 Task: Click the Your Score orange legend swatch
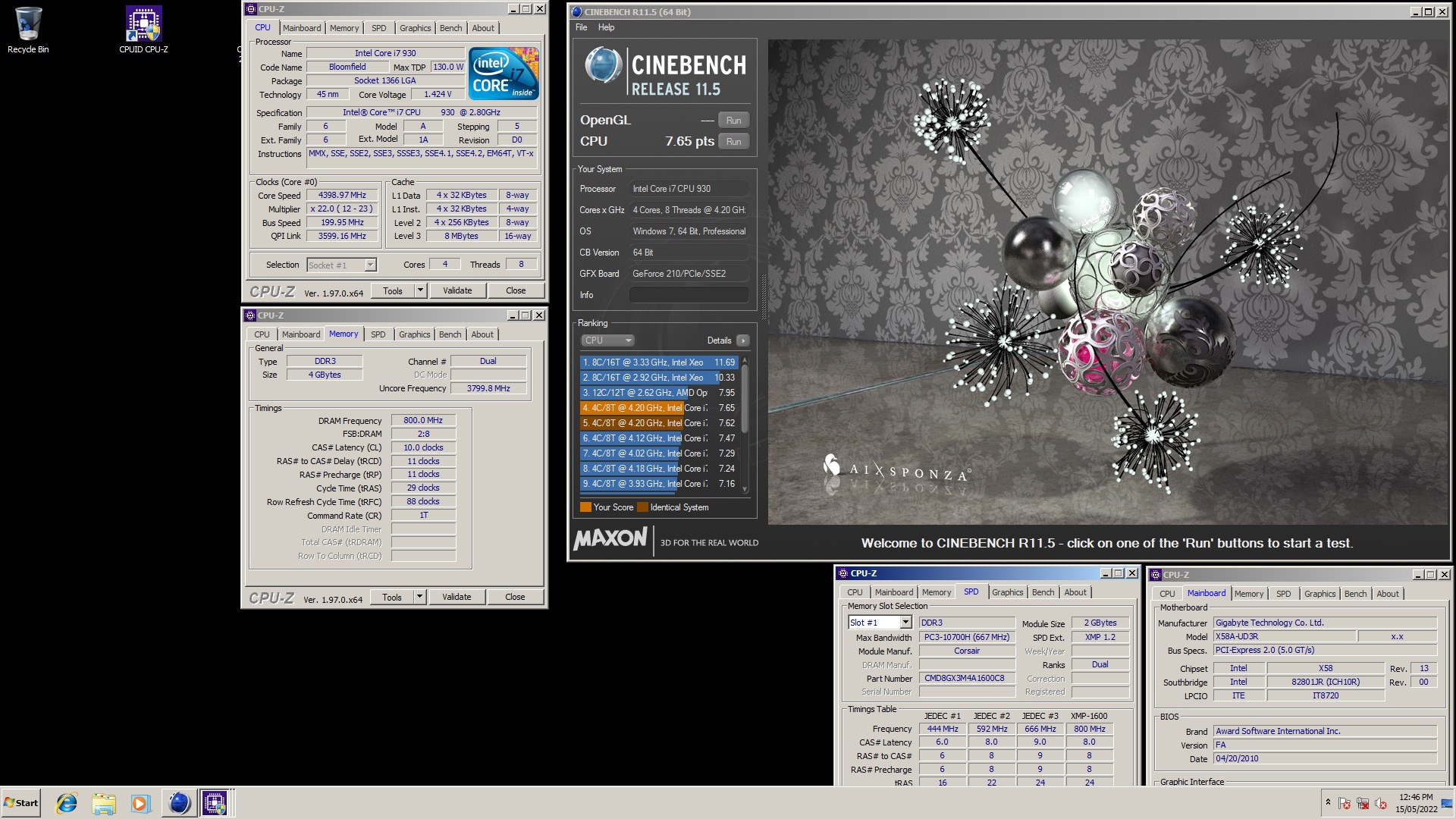pyautogui.click(x=585, y=507)
